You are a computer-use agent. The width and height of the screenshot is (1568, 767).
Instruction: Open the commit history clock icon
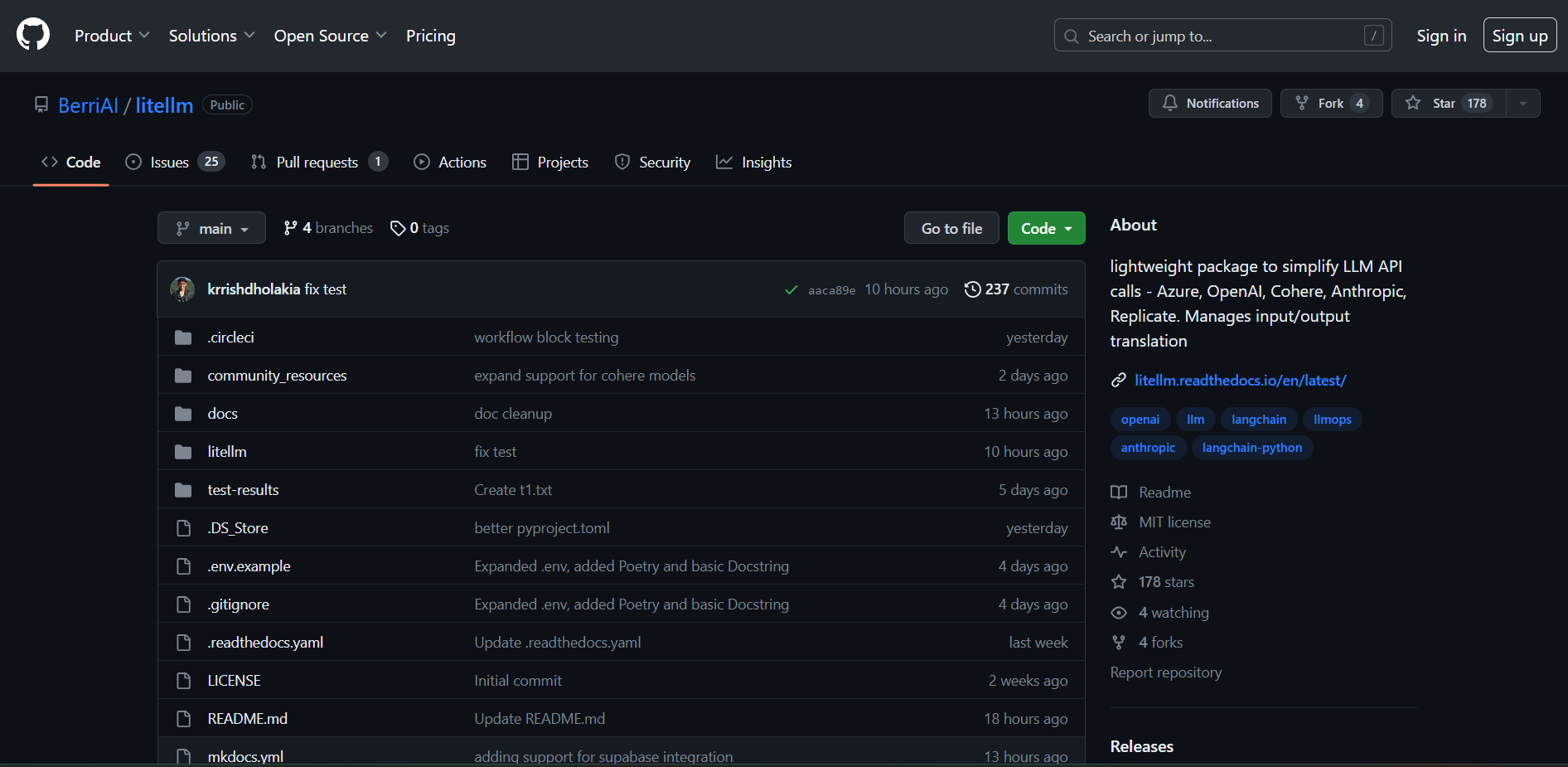click(x=972, y=289)
